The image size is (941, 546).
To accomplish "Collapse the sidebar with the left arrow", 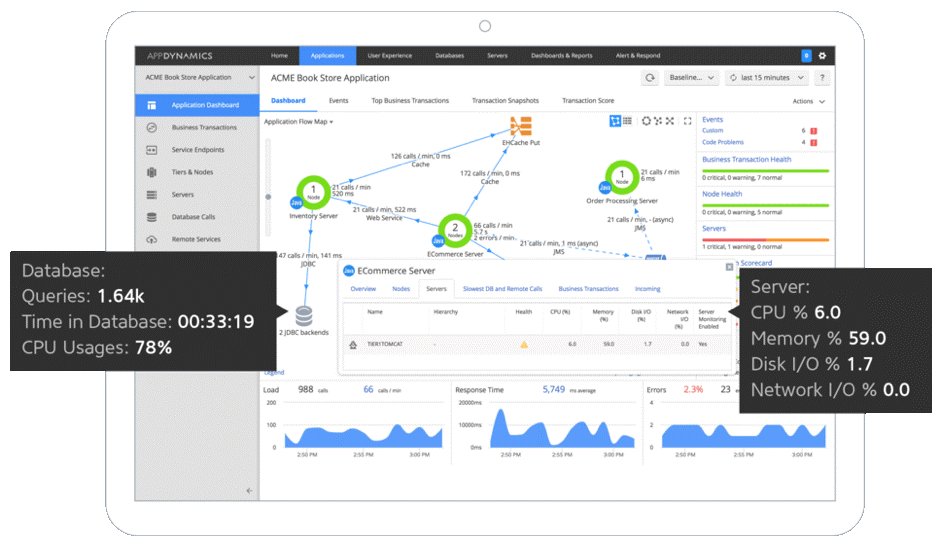I will (x=249, y=490).
